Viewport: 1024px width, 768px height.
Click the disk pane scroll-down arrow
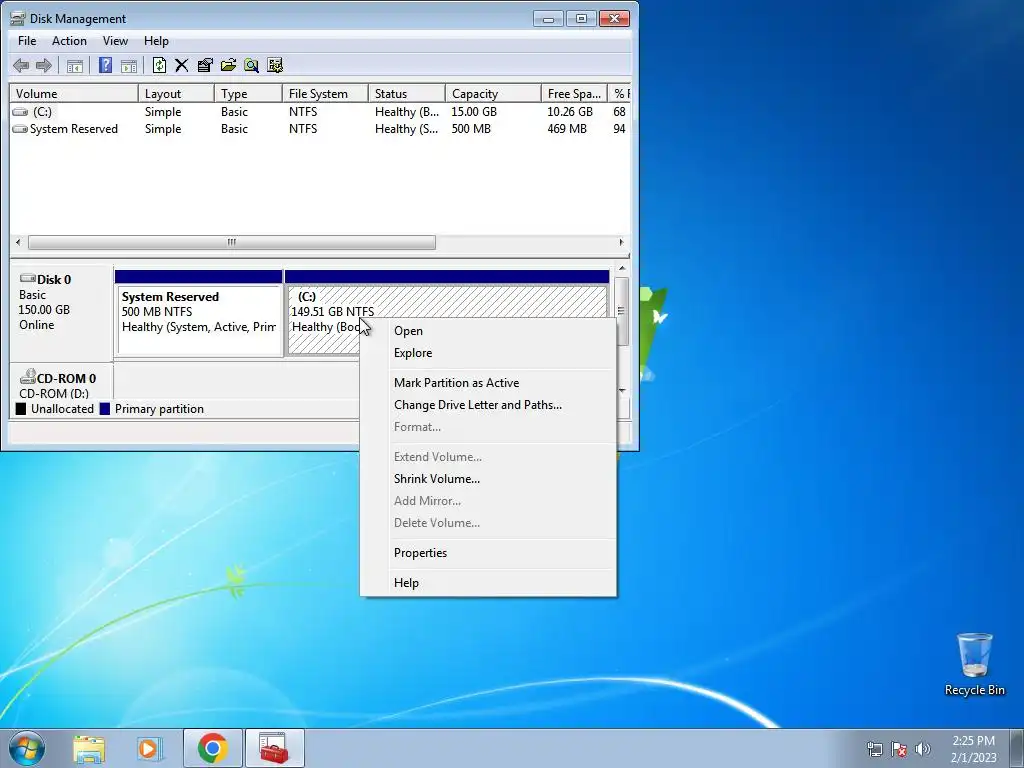(x=622, y=391)
